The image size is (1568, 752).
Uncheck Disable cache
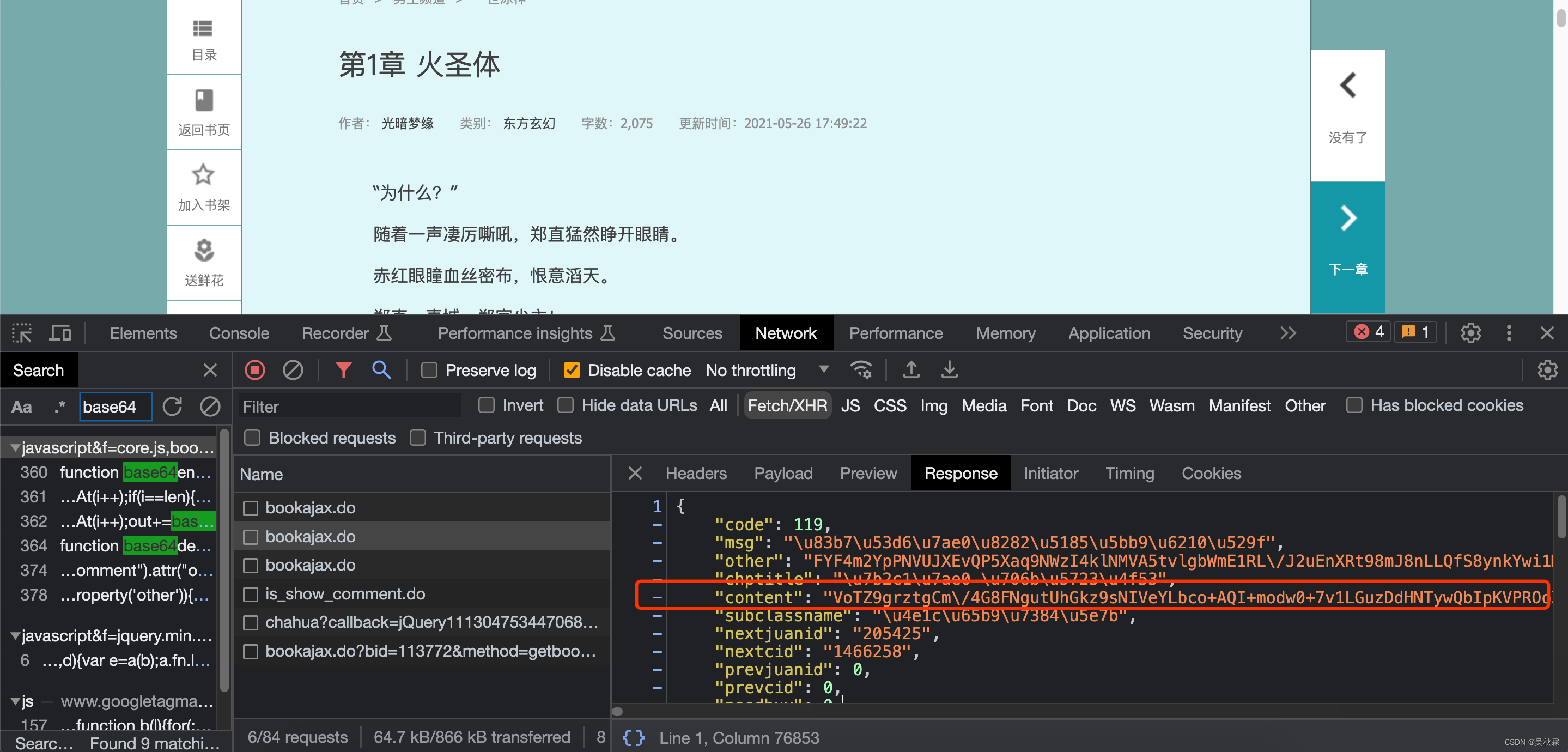(x=572, y=370)
